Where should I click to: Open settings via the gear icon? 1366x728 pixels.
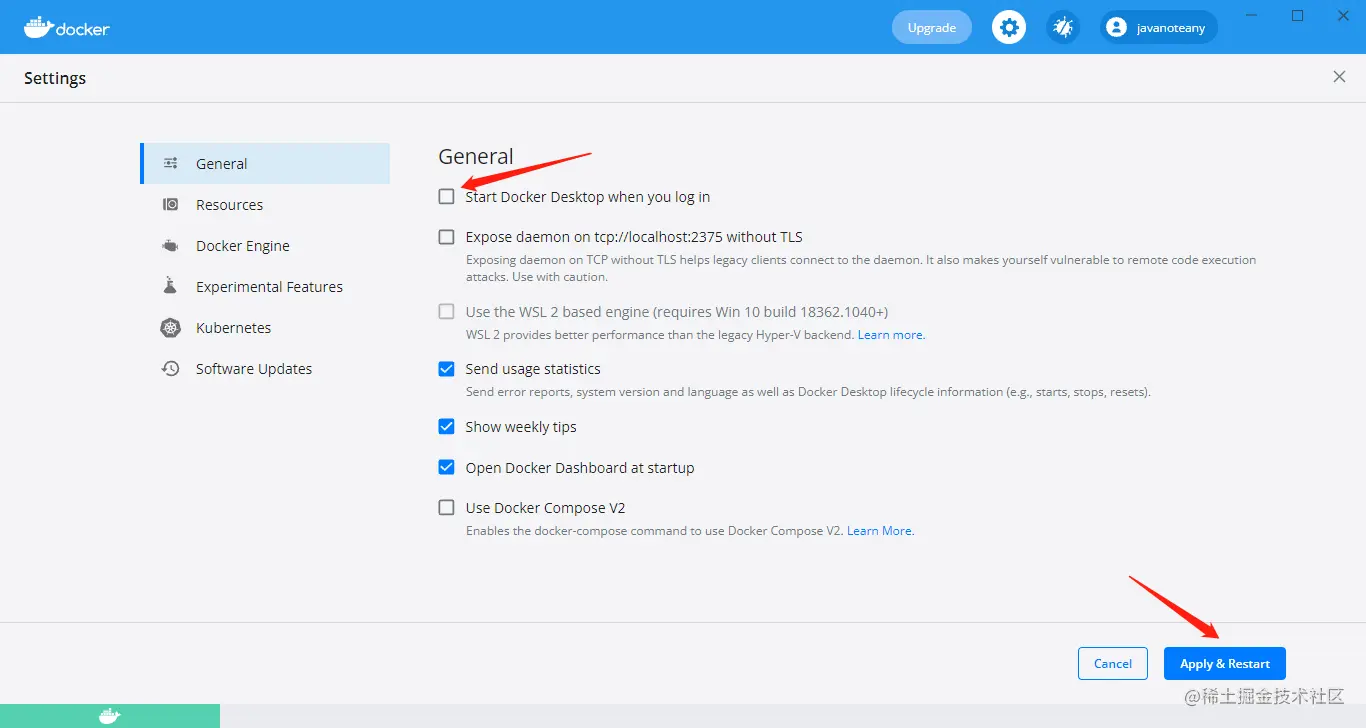(x=1009, y=27)
